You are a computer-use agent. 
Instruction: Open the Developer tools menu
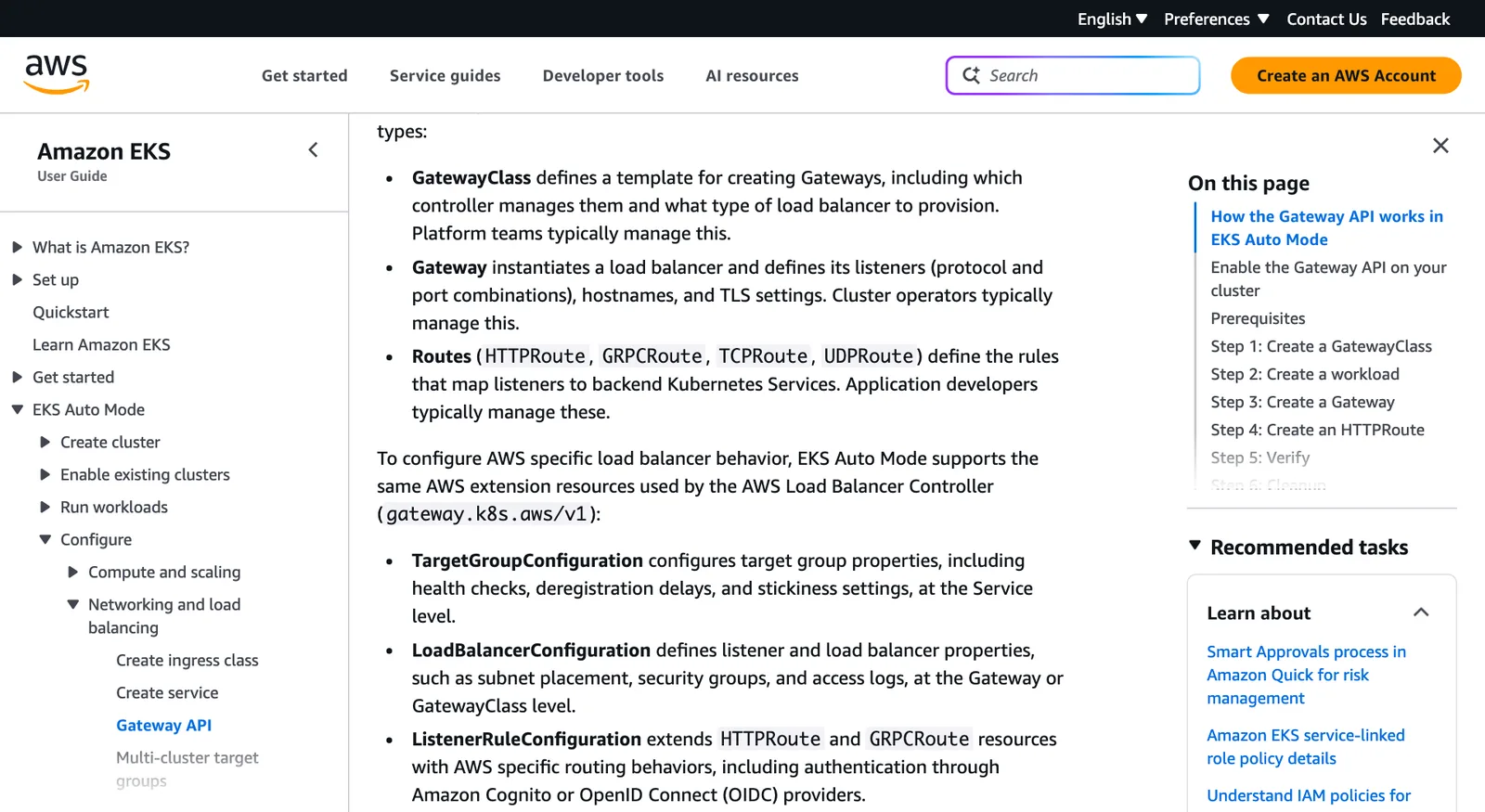point(603,76)
